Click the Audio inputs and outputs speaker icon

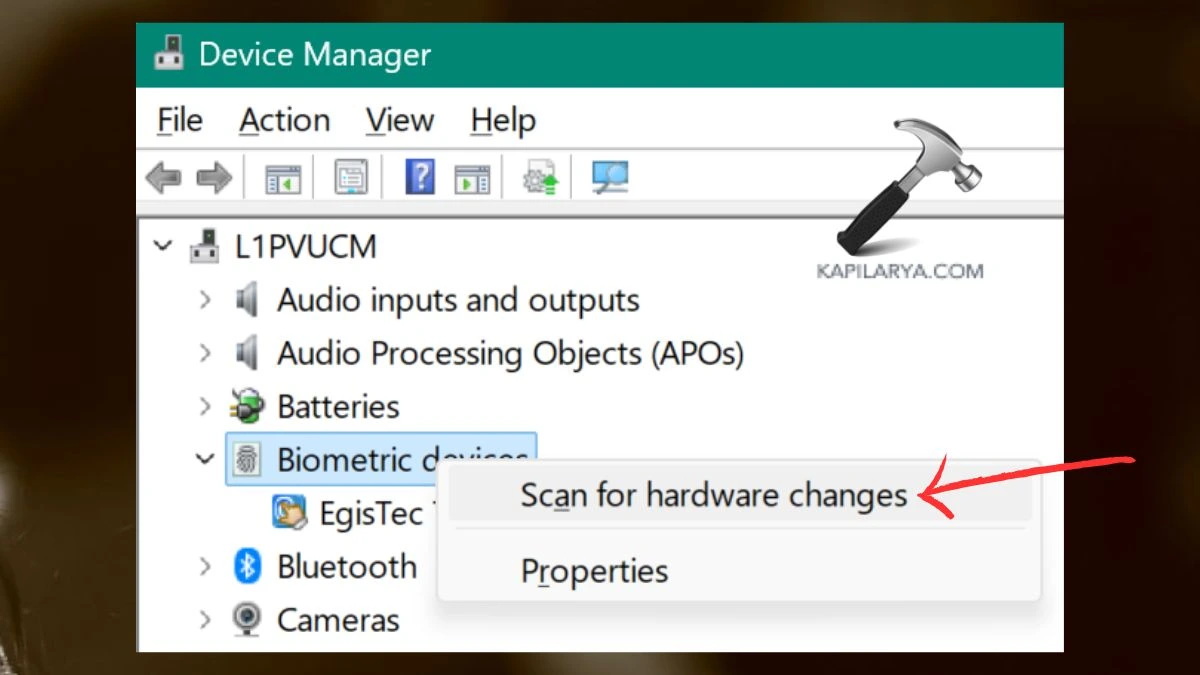tap(246, 300)
